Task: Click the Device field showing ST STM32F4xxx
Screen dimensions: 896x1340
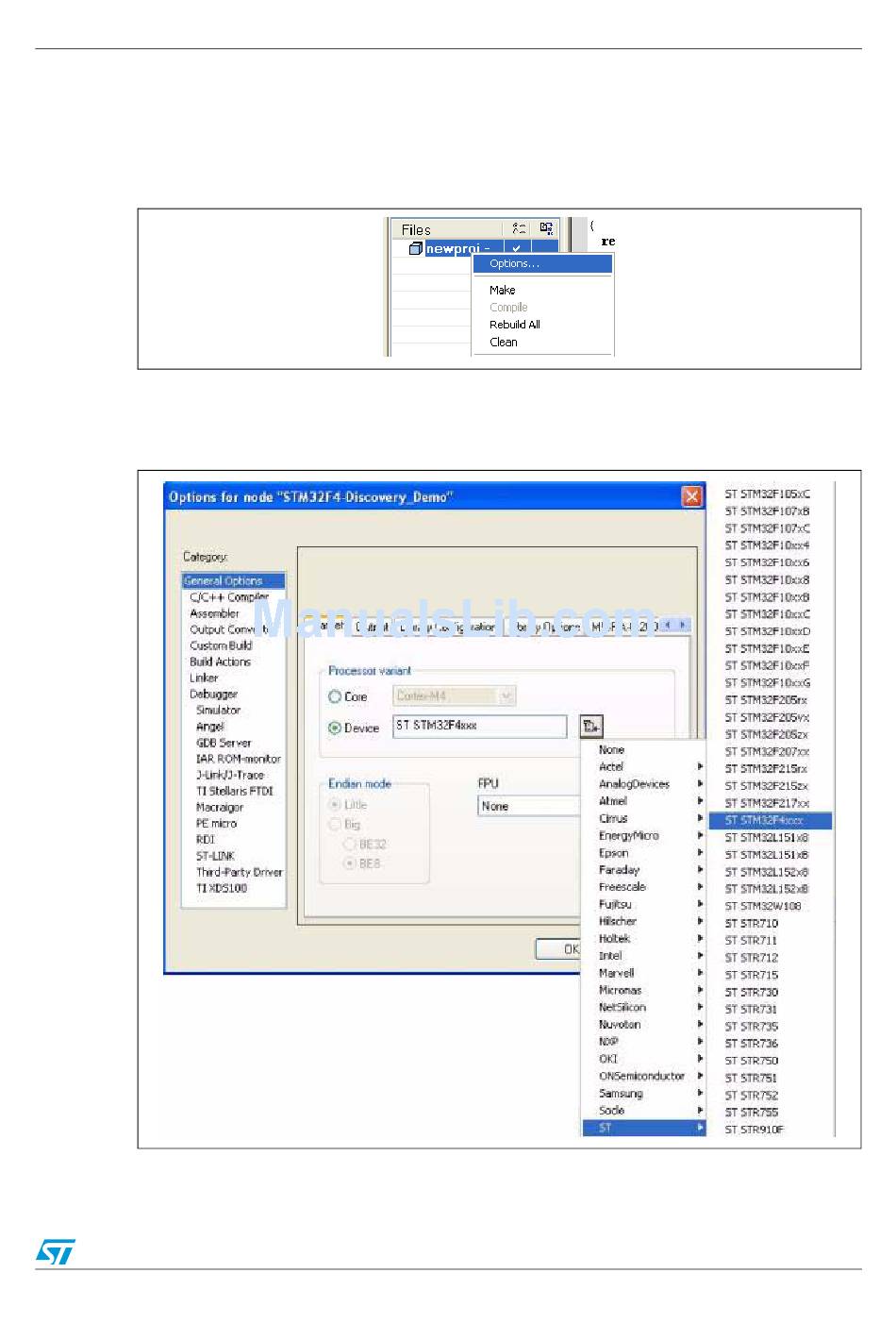Action: coord(480,726)
